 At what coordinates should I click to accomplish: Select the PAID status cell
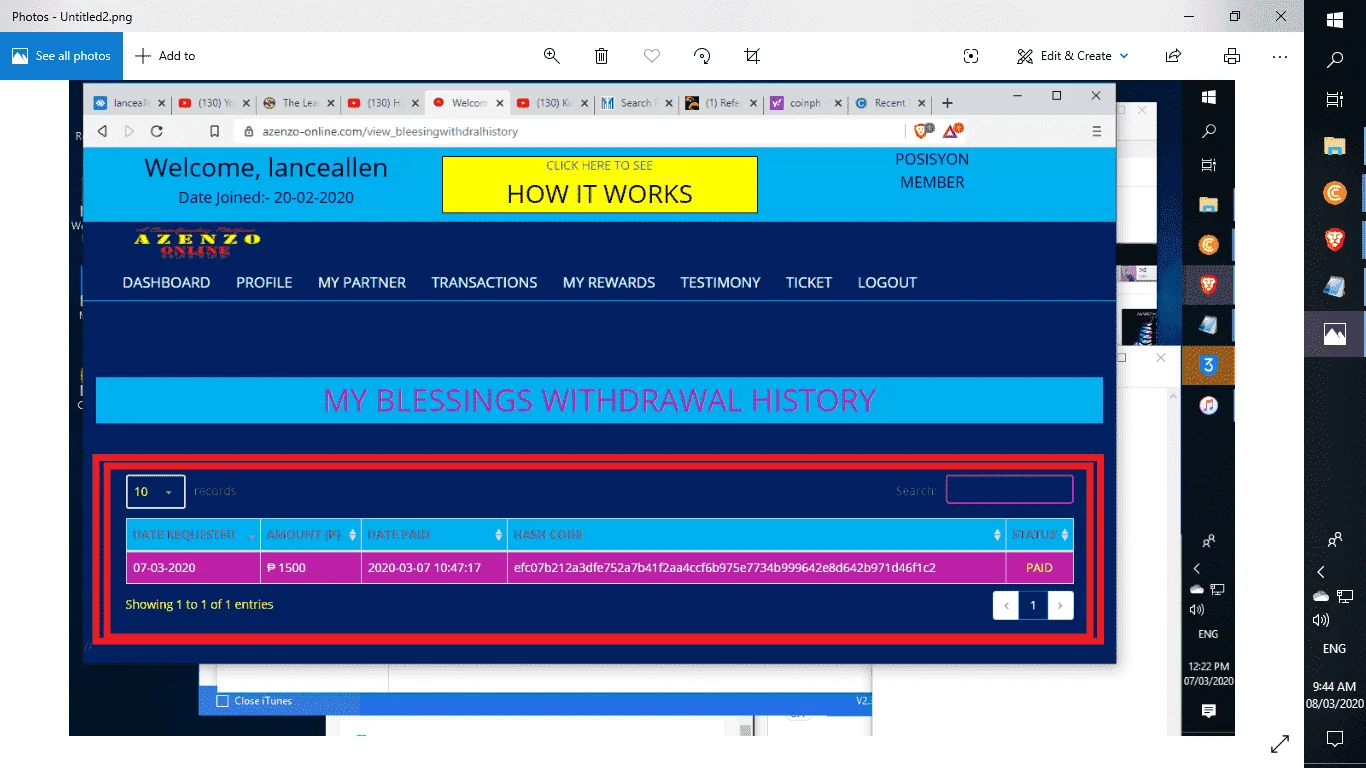point(1040,568)
